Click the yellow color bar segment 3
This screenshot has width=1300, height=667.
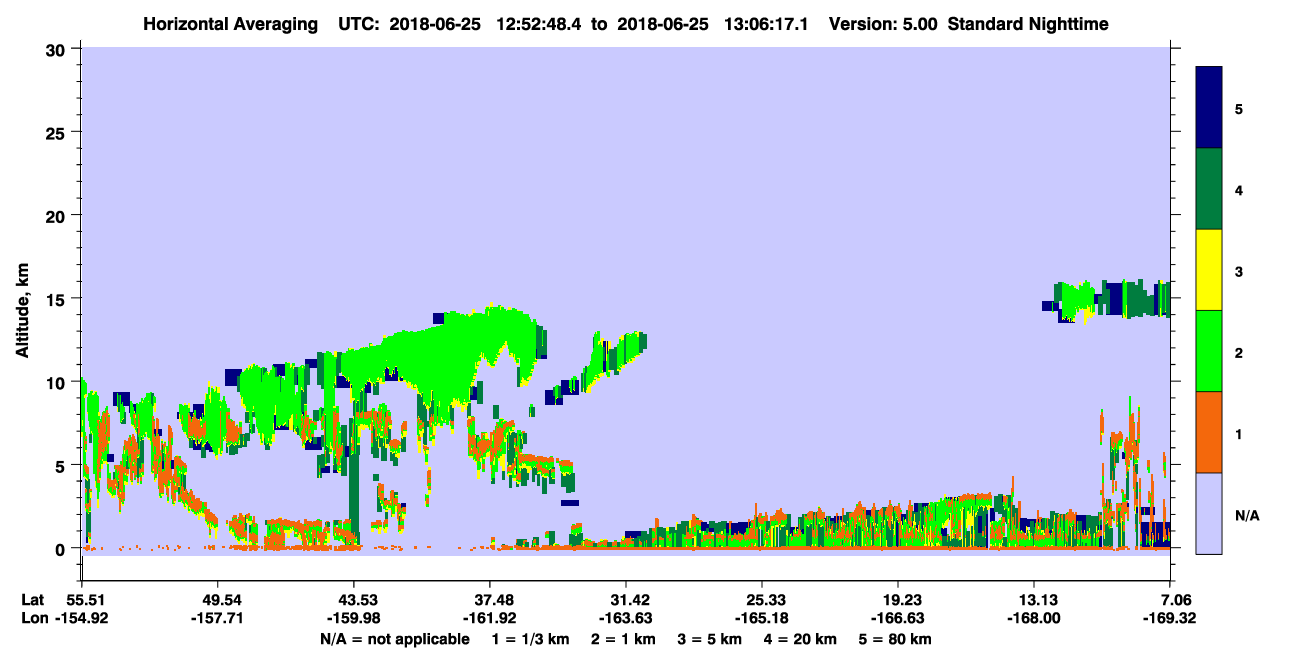click(1209, 270)
